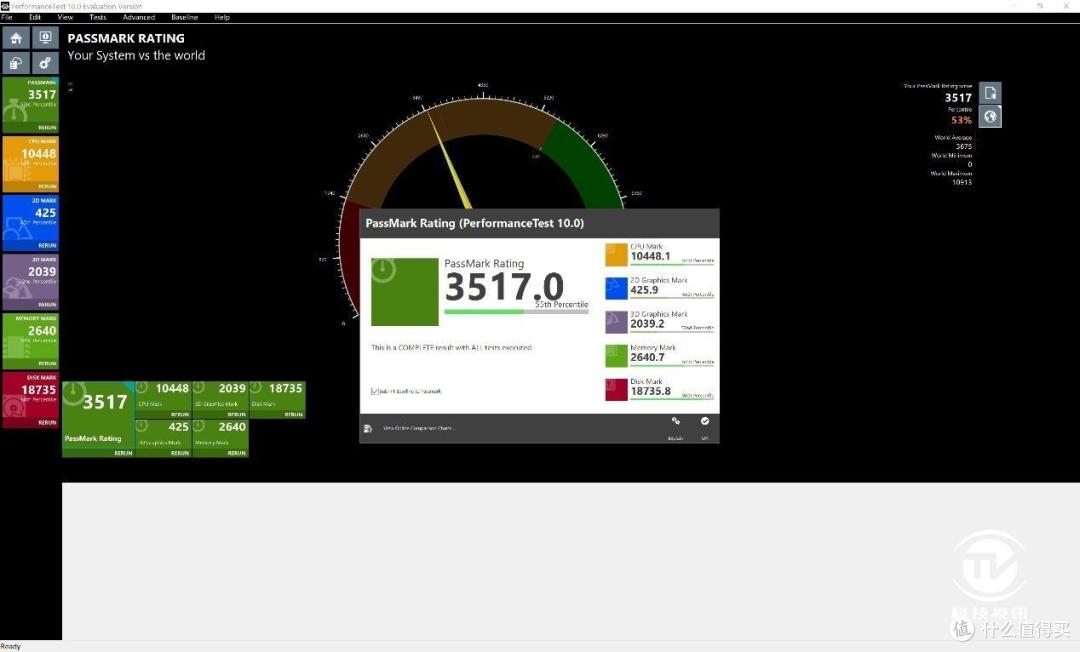Click the comparison charts document icon
This screenshot has height=652, width=1080.
click(368, 428)
